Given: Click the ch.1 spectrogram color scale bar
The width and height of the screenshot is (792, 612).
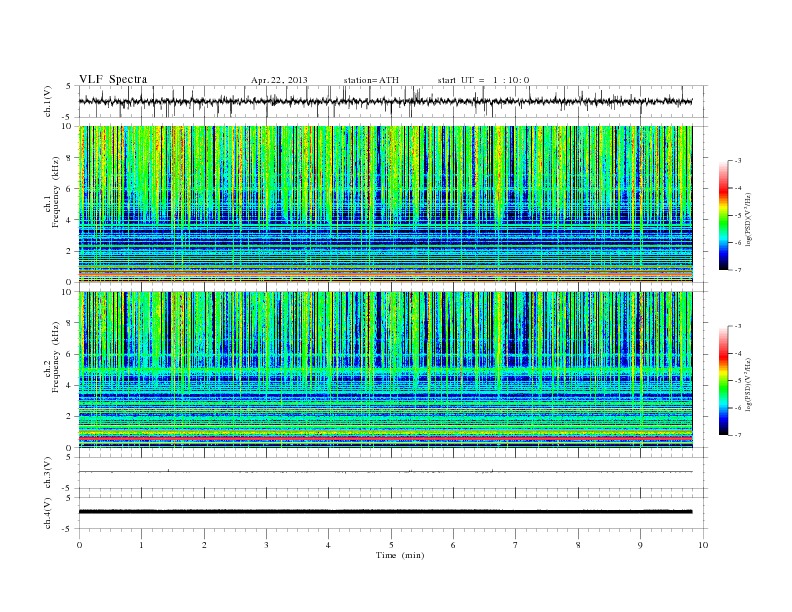Looking at the screenshot, I should (723, 216).
